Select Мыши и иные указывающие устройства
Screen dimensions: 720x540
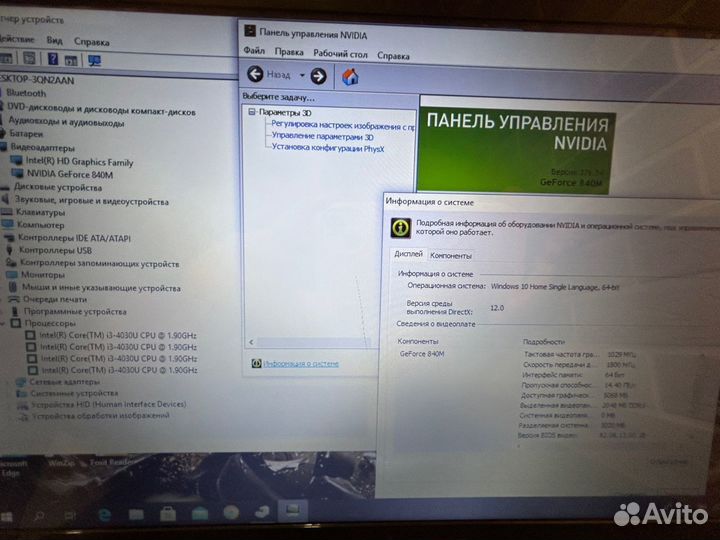click(101, 288)
